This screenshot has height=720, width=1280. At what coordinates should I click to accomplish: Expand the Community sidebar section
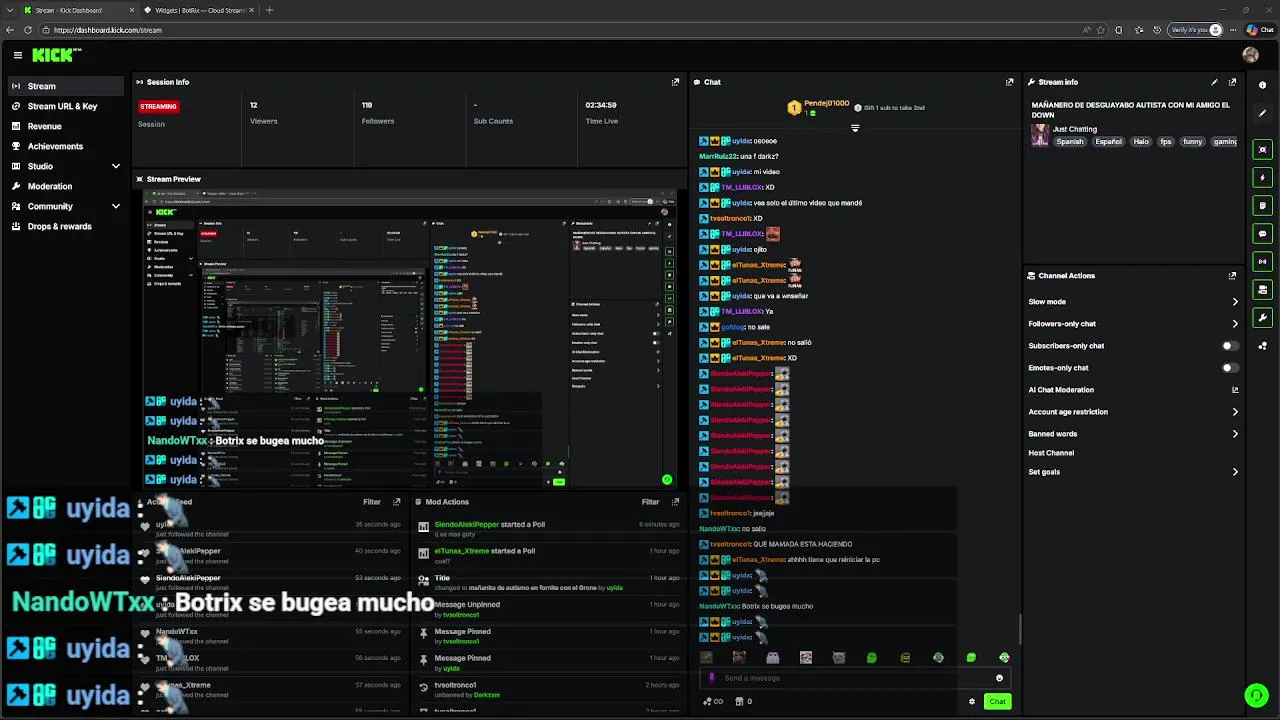coord(115,206)
